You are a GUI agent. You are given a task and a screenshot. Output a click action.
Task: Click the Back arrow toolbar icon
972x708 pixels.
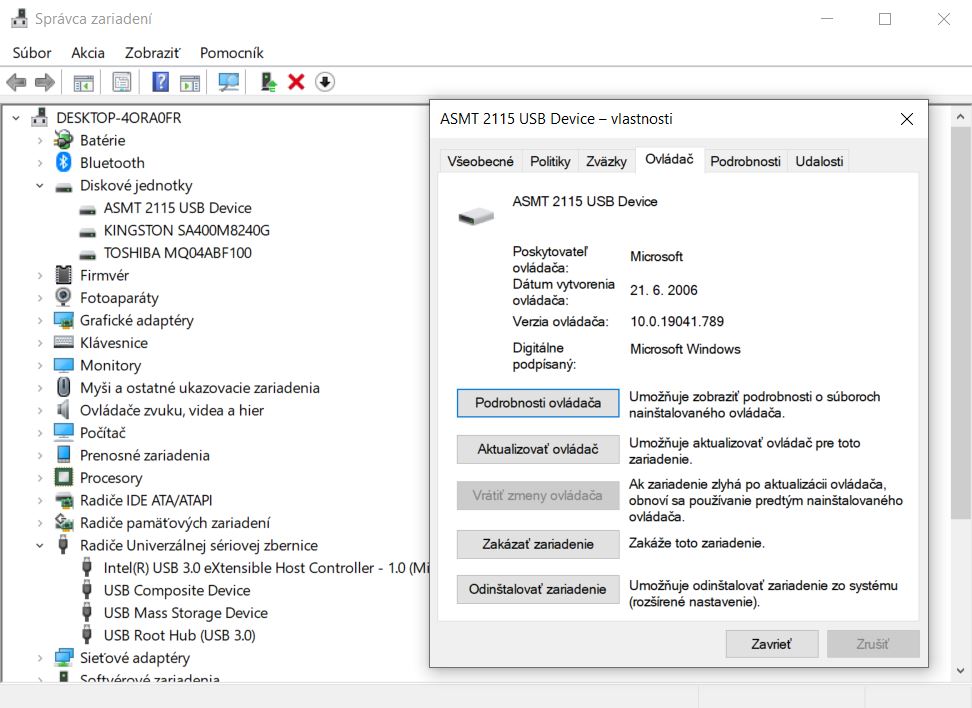click(16, 82)
